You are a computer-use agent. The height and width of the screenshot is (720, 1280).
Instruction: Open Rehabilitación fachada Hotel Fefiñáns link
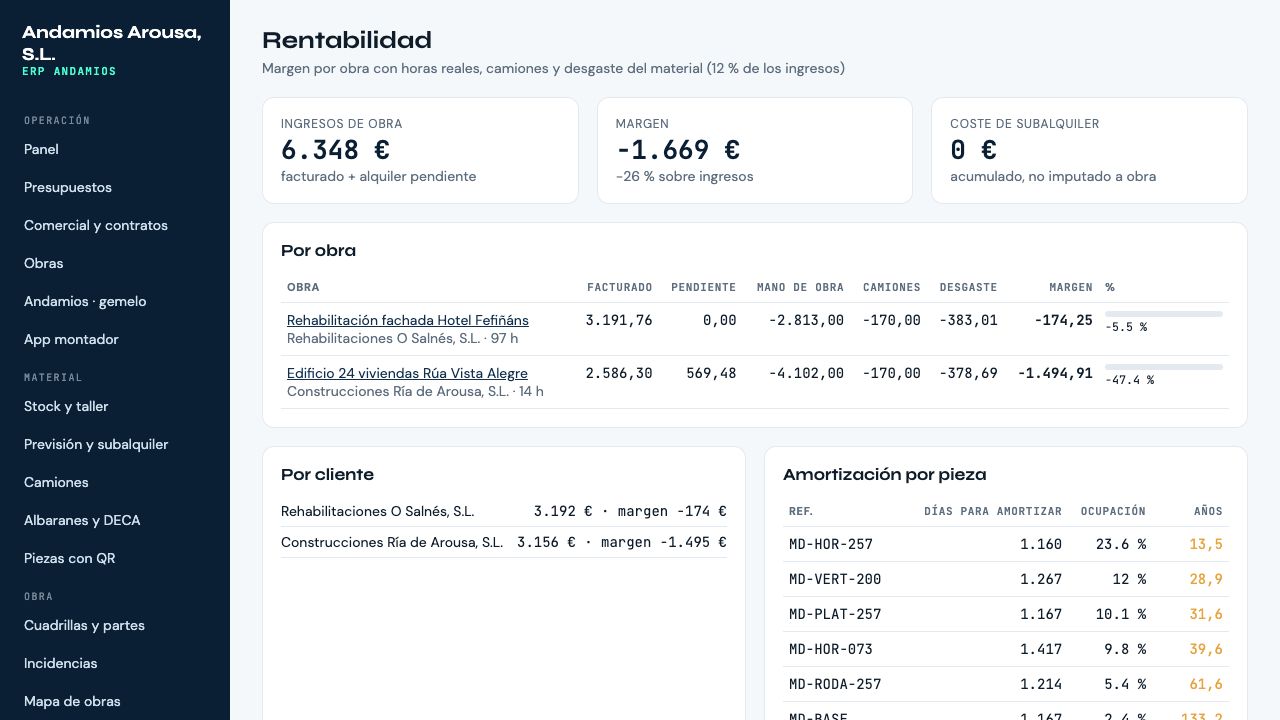pyautogui.click(x=408, y=320)
